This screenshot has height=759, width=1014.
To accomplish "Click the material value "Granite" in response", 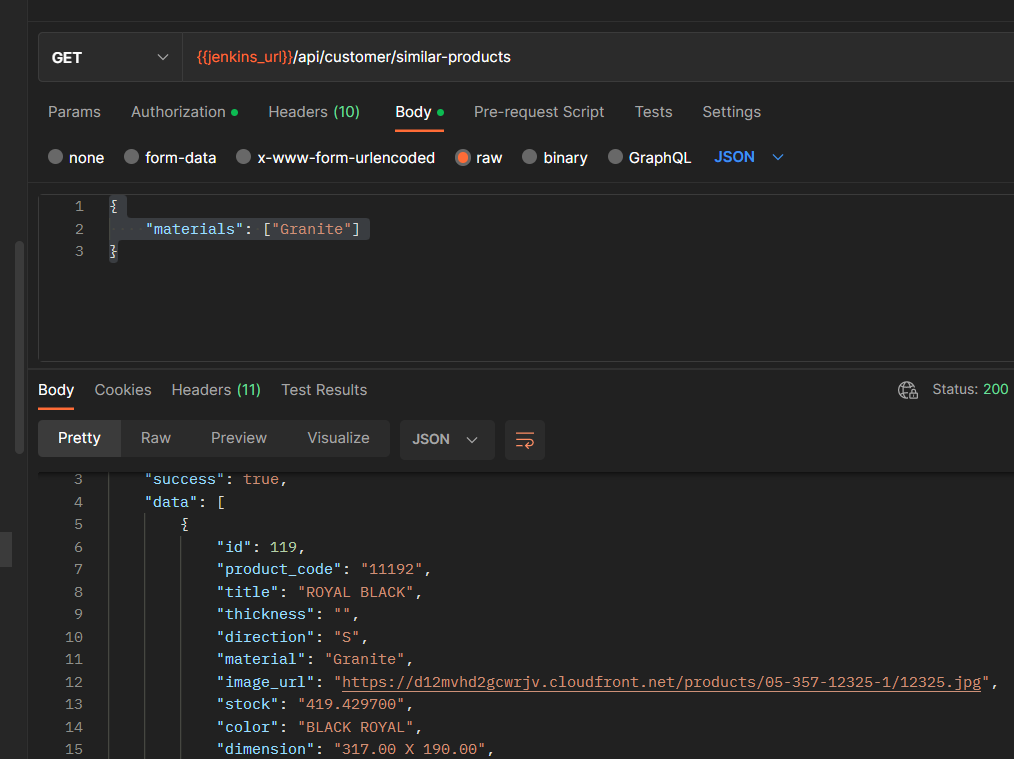I will pyautogui.click(x=364, y=659).
